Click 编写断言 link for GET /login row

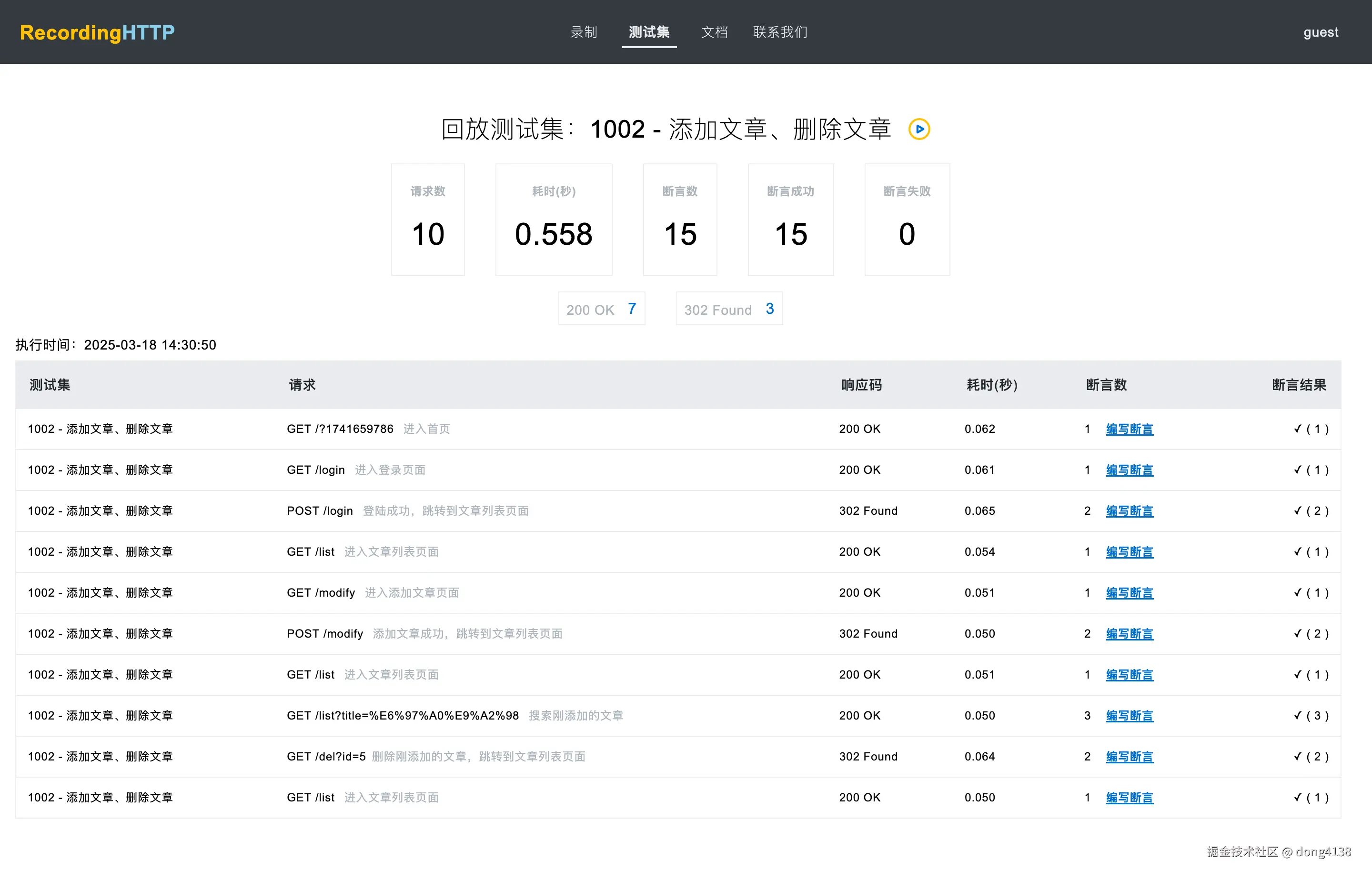[x=1130, y=470]
